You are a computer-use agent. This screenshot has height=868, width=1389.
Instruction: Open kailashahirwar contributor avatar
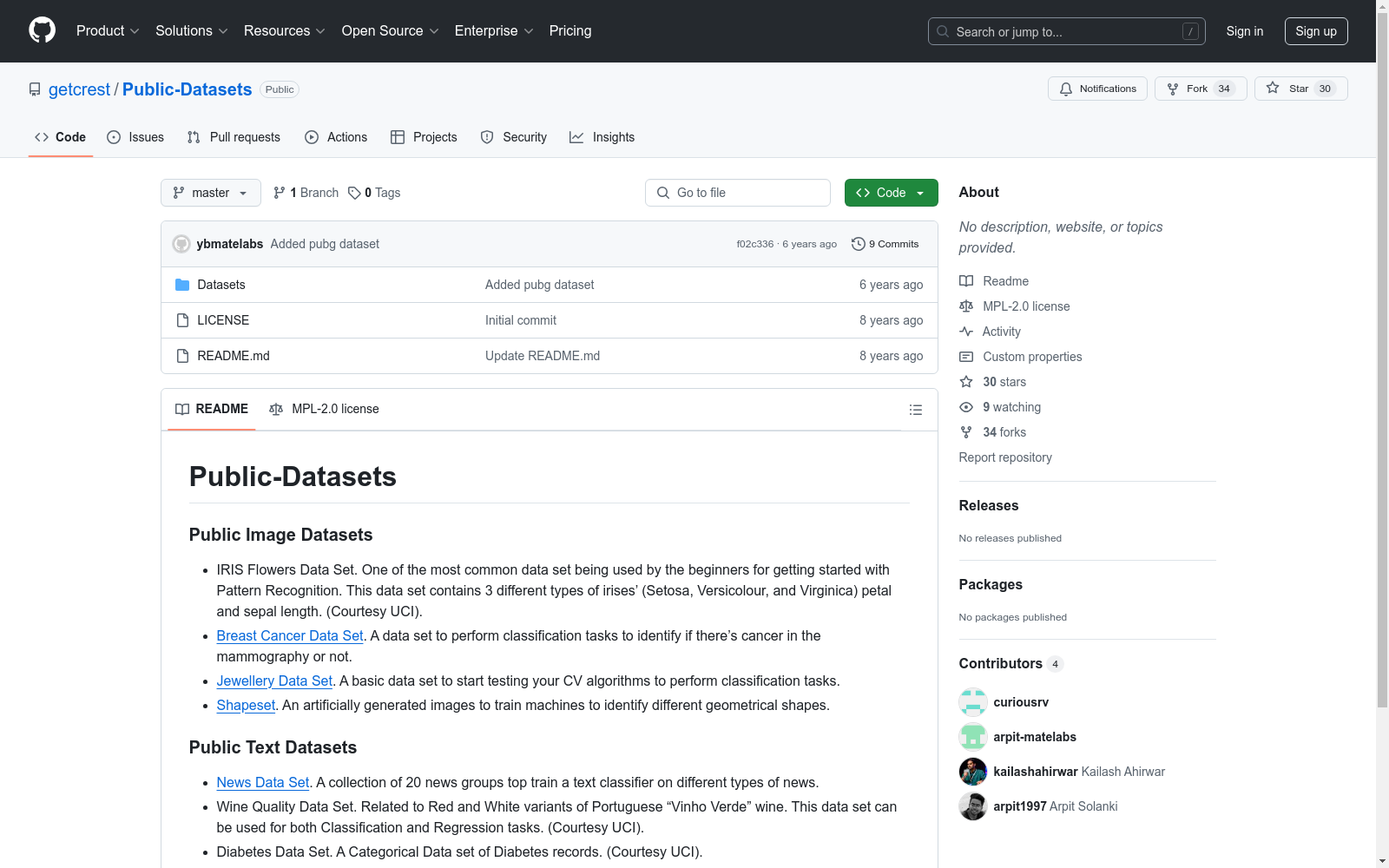[973, 772]
